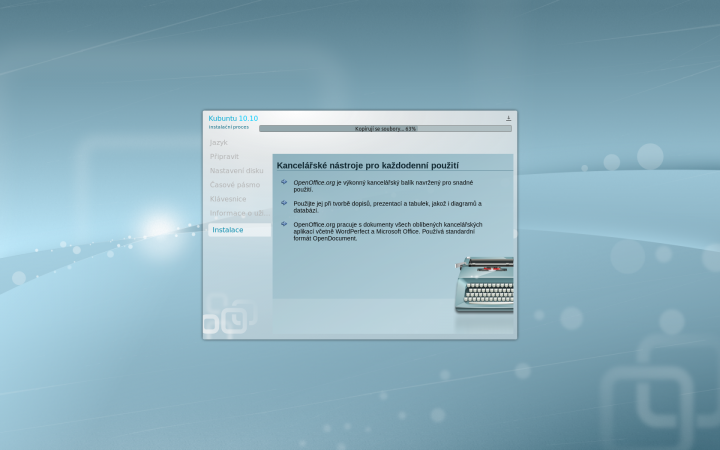Click the file copy progress bar
720x450 pixels.
click(x=385, y=129)
